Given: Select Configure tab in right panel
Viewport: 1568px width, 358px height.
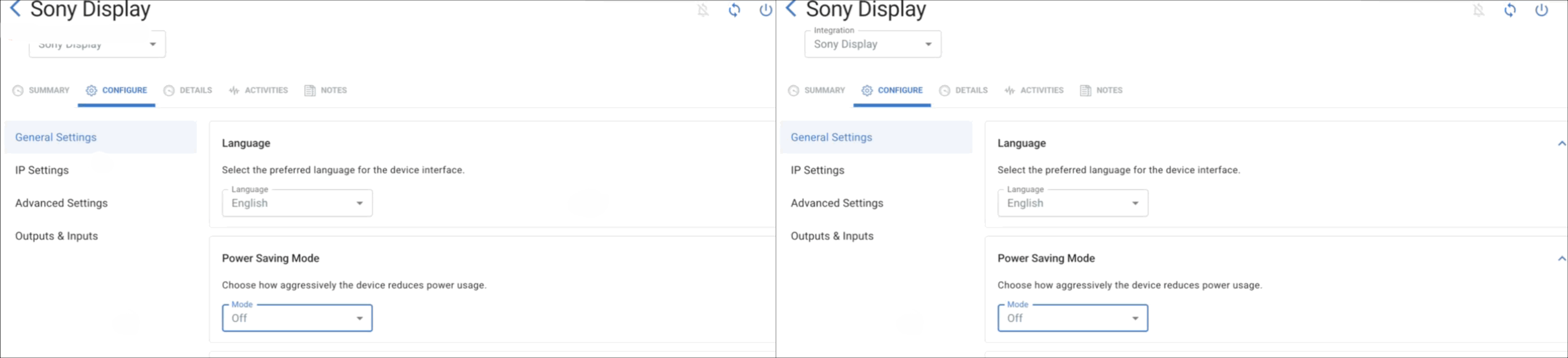Looking at the screenshot, I should click(x=892, y=90).
